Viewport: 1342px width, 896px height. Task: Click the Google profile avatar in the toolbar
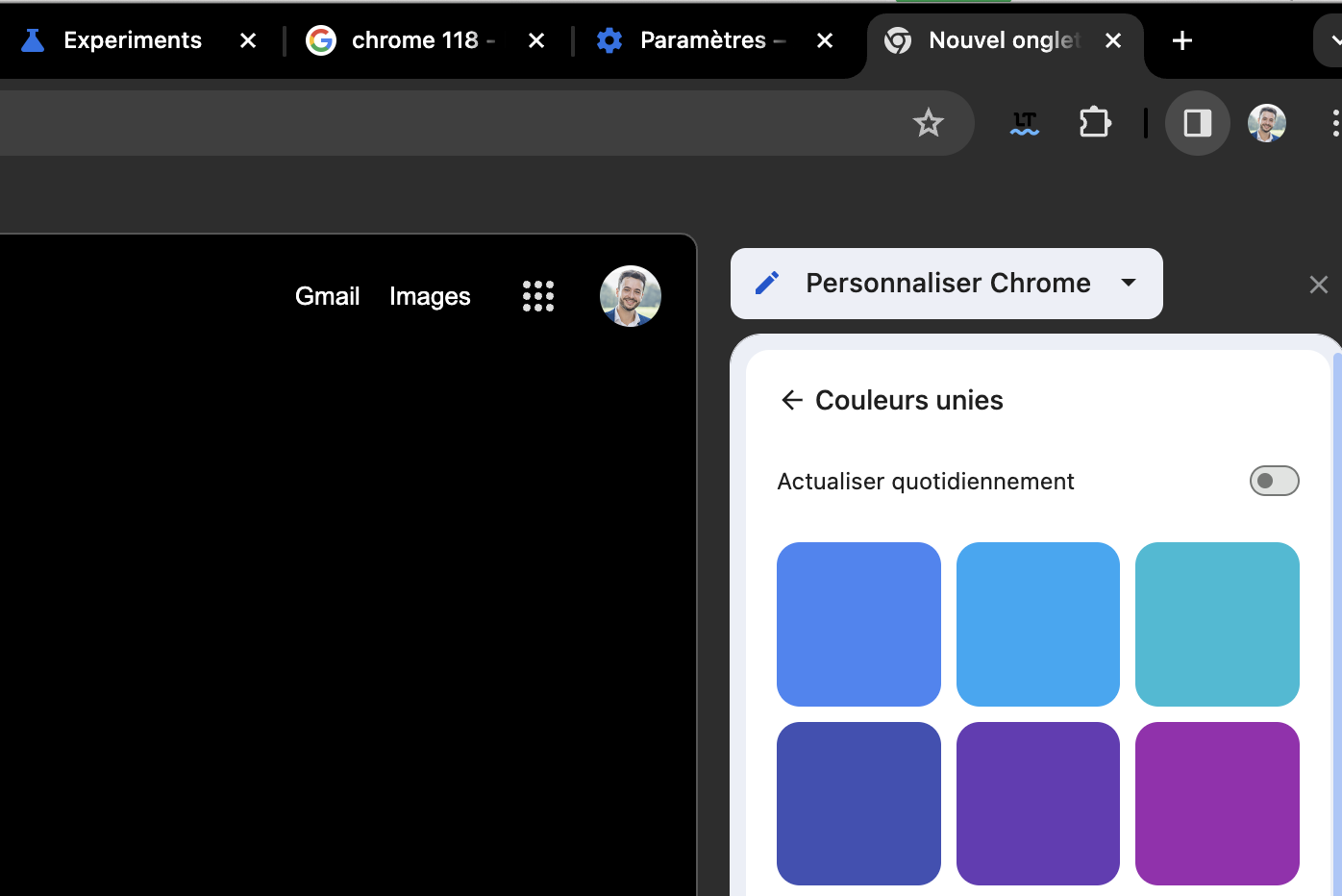(x=1266, y=123)
